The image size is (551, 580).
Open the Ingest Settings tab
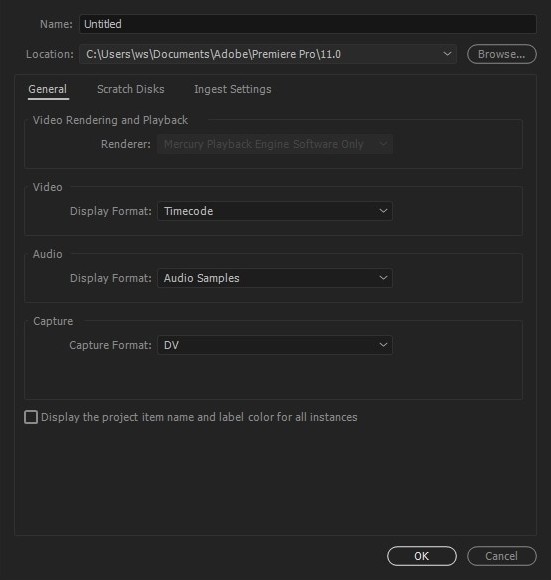click(x=233, y=89)
